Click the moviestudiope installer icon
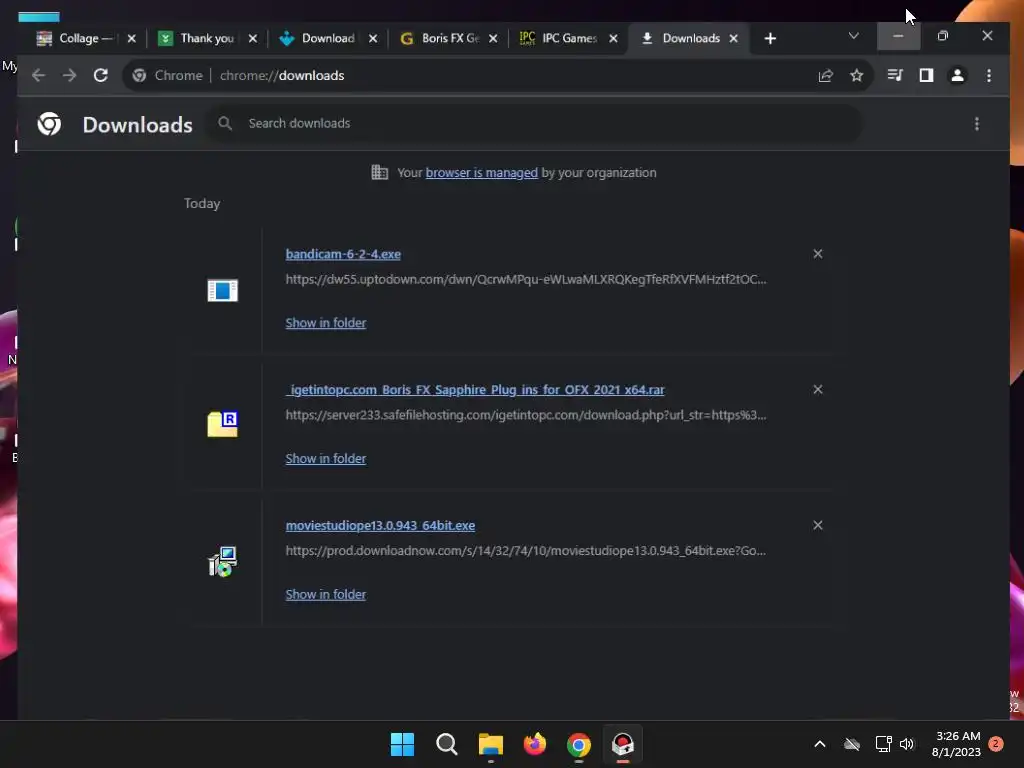 223,562
